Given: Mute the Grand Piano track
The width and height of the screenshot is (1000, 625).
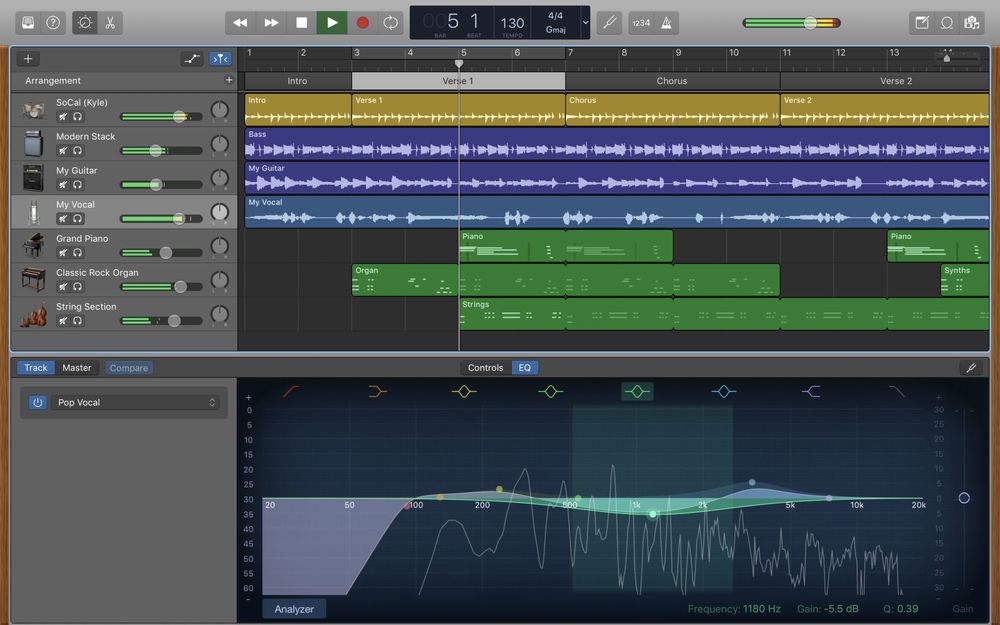Looking at the screenshot, I should [62, 253].
